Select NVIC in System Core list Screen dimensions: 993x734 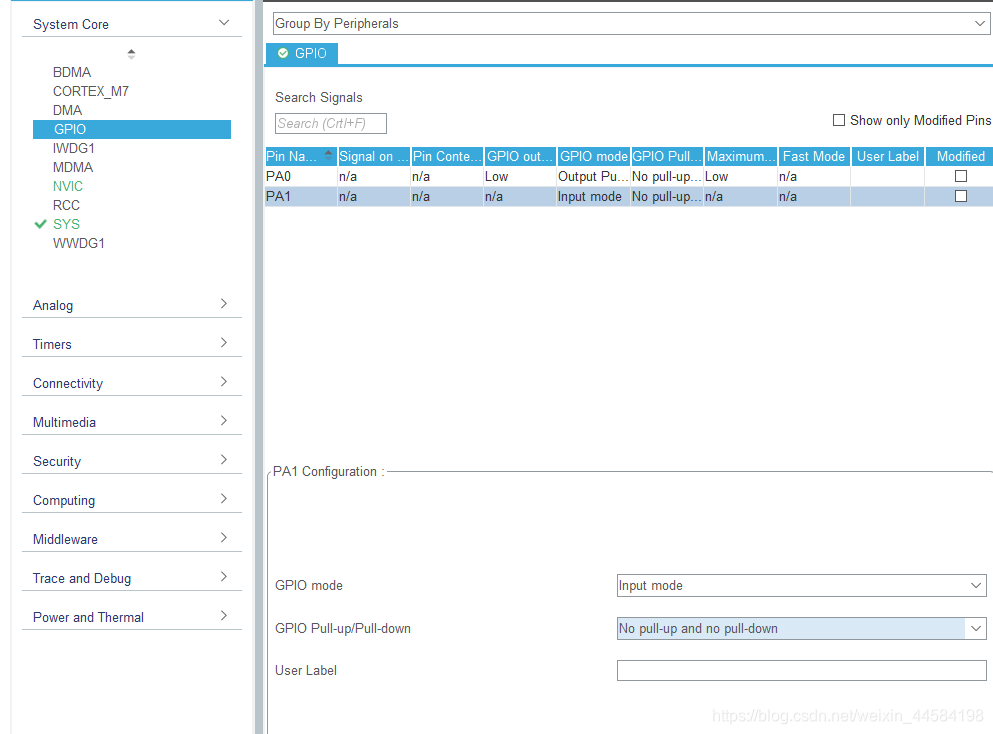[68, 186]
